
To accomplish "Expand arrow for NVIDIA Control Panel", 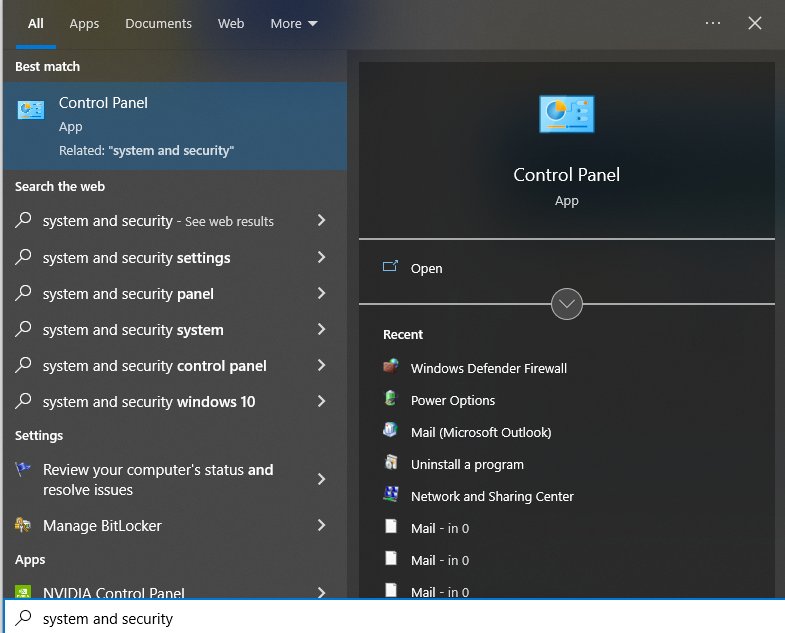I will pos(321,592).
